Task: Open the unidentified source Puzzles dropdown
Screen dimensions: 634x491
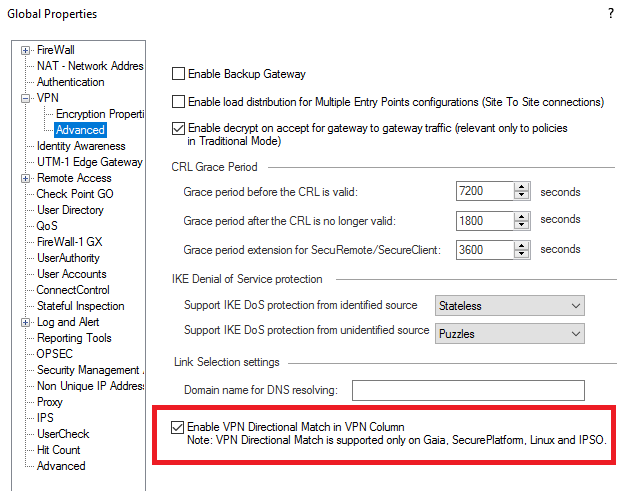Action: pos(509,334)
